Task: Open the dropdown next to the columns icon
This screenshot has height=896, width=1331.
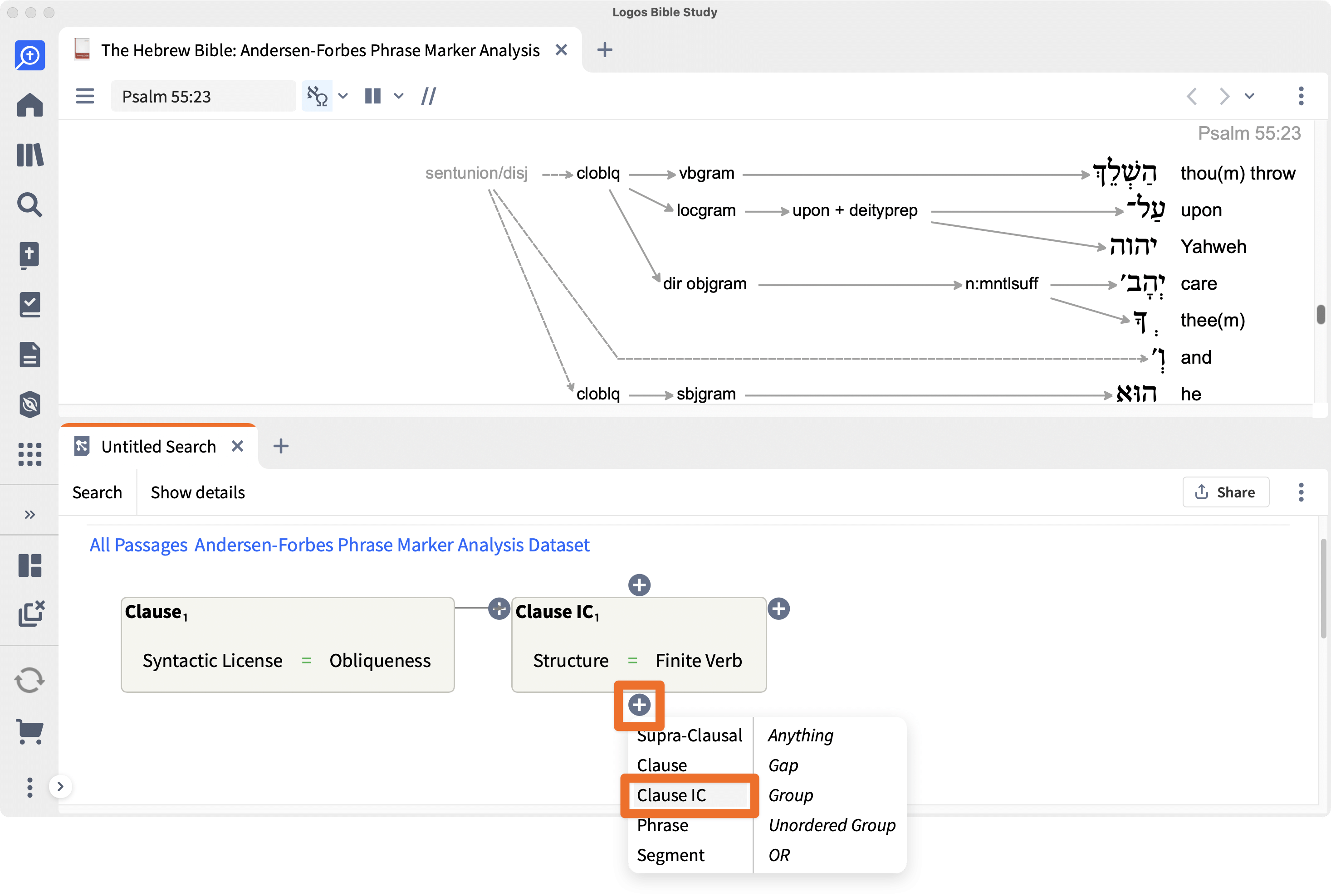Action: tap(398, 96)
